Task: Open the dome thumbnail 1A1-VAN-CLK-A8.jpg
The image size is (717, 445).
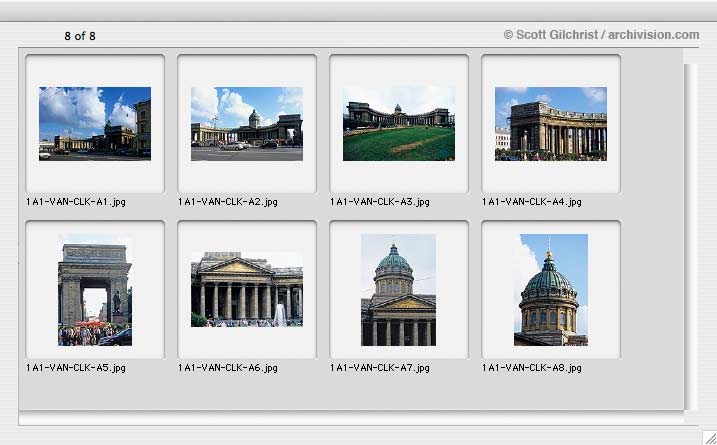Action: [551, 290]
